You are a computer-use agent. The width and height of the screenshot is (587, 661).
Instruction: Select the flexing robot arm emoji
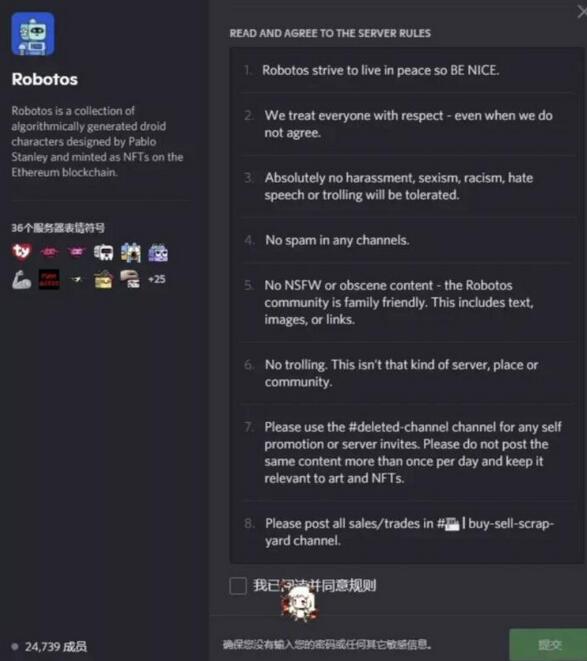[x=22, y=279]
